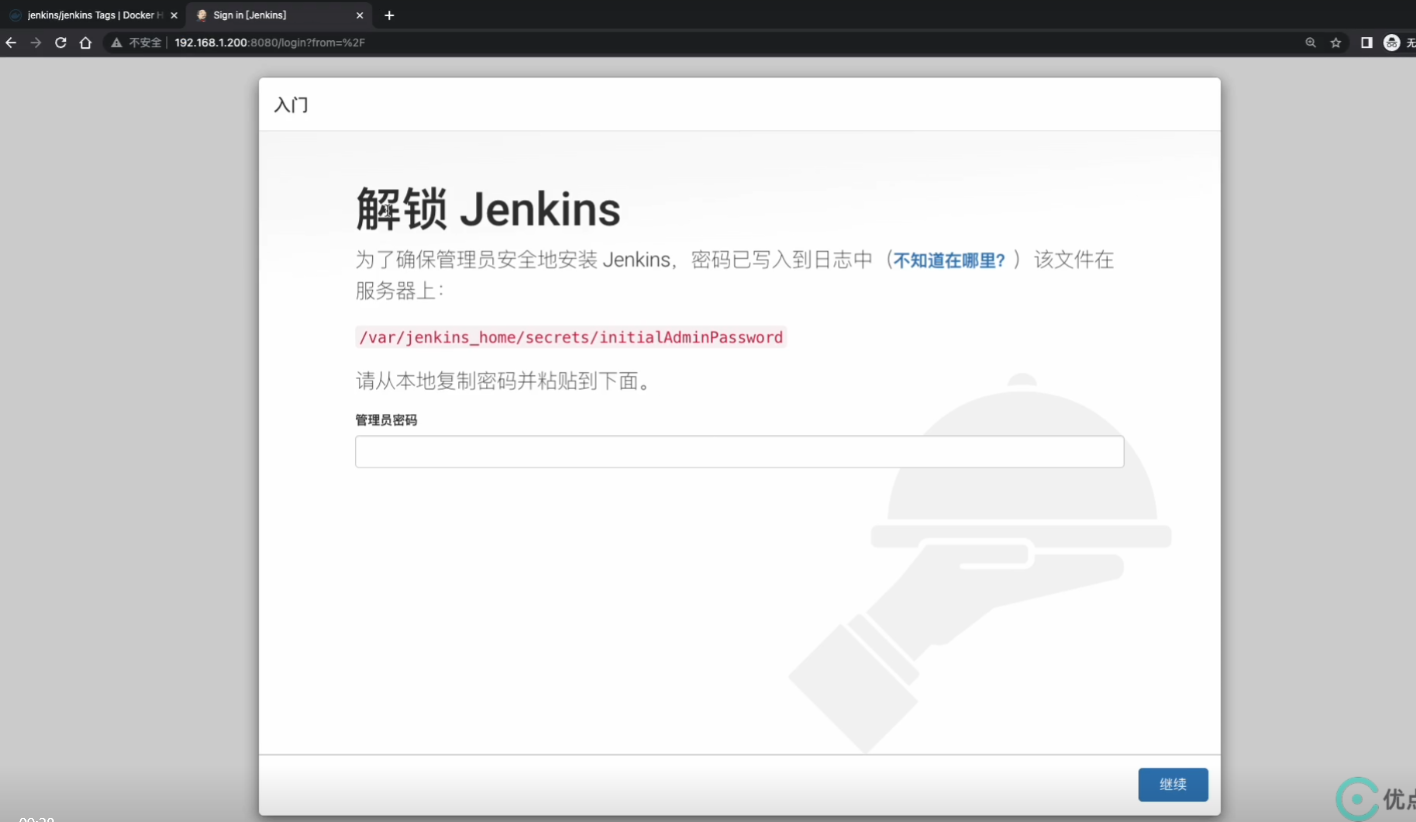
Task: Click the 继续 continue button
Action: click(1173, 784)
